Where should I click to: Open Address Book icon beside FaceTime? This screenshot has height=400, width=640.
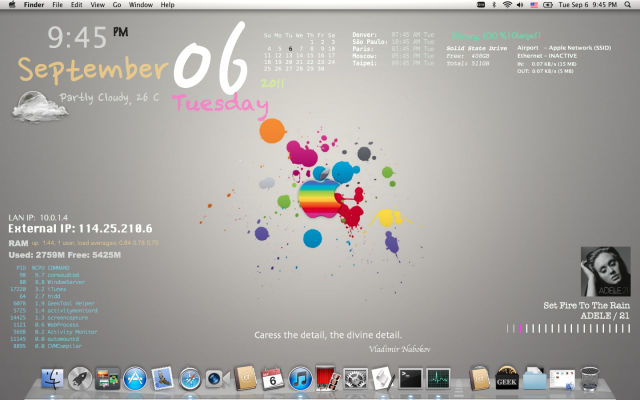245,378
